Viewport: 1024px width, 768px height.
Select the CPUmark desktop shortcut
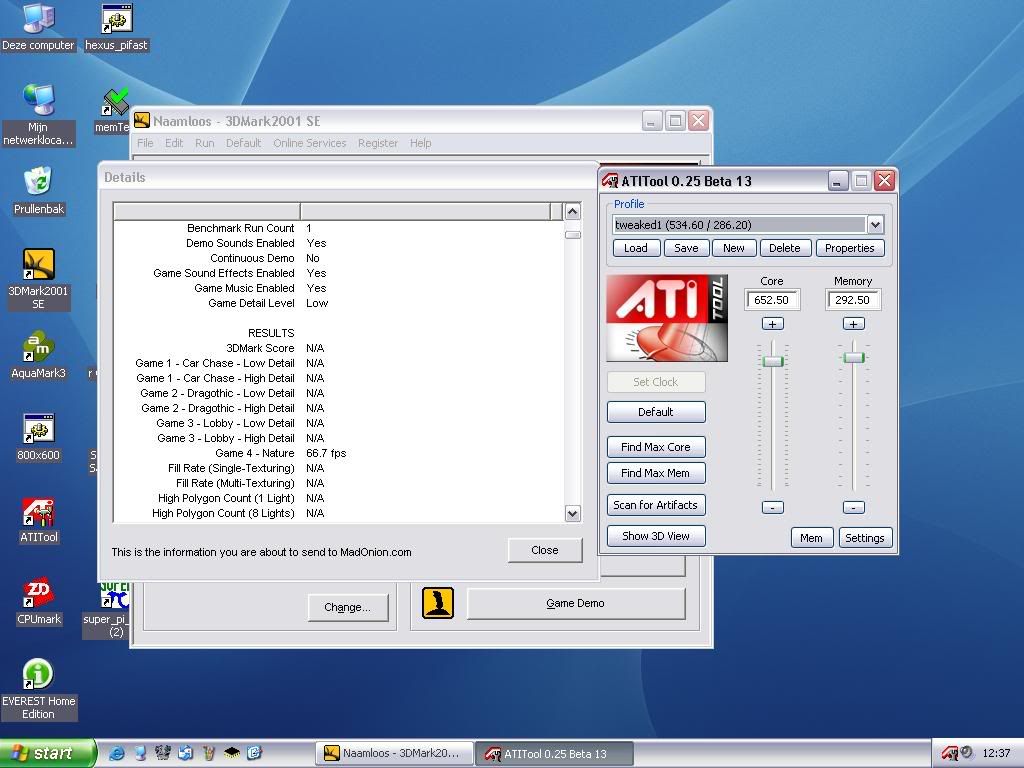click(39, 601)
